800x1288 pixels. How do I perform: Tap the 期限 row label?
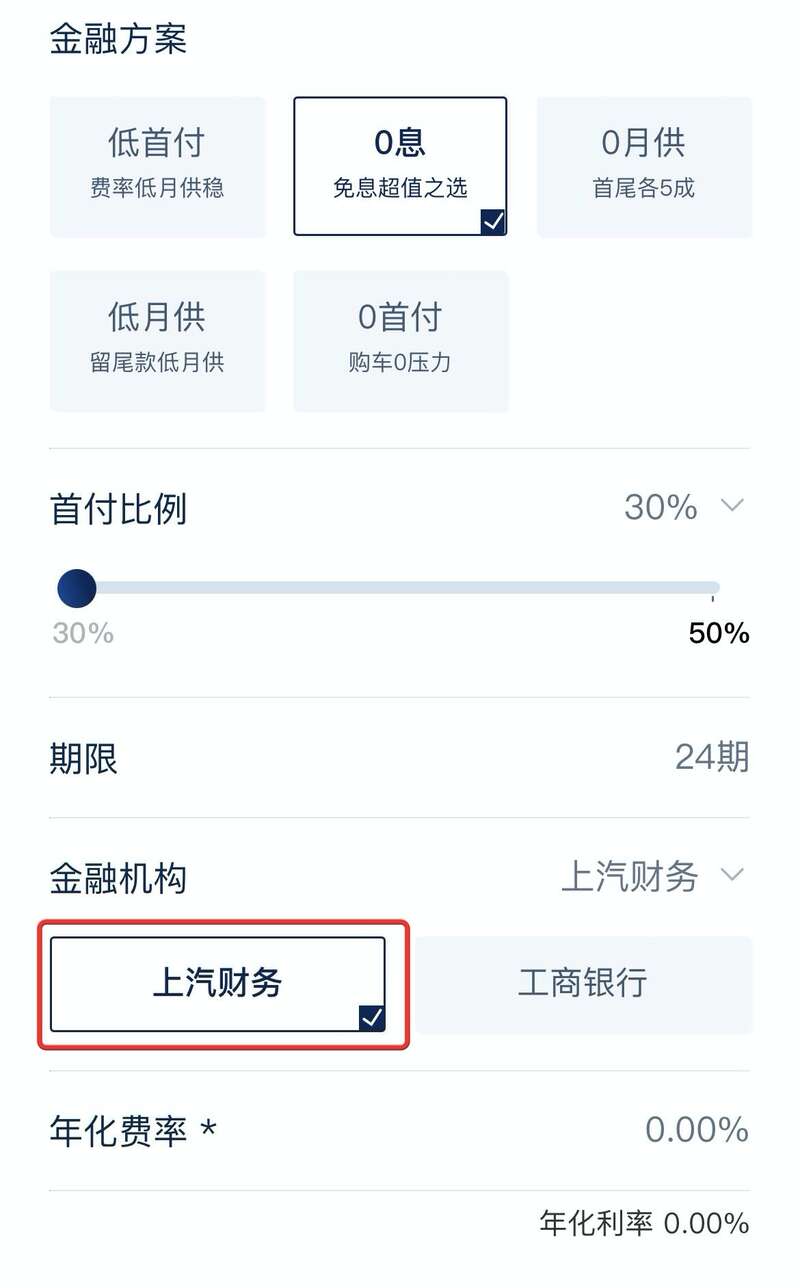click(84, 758)
